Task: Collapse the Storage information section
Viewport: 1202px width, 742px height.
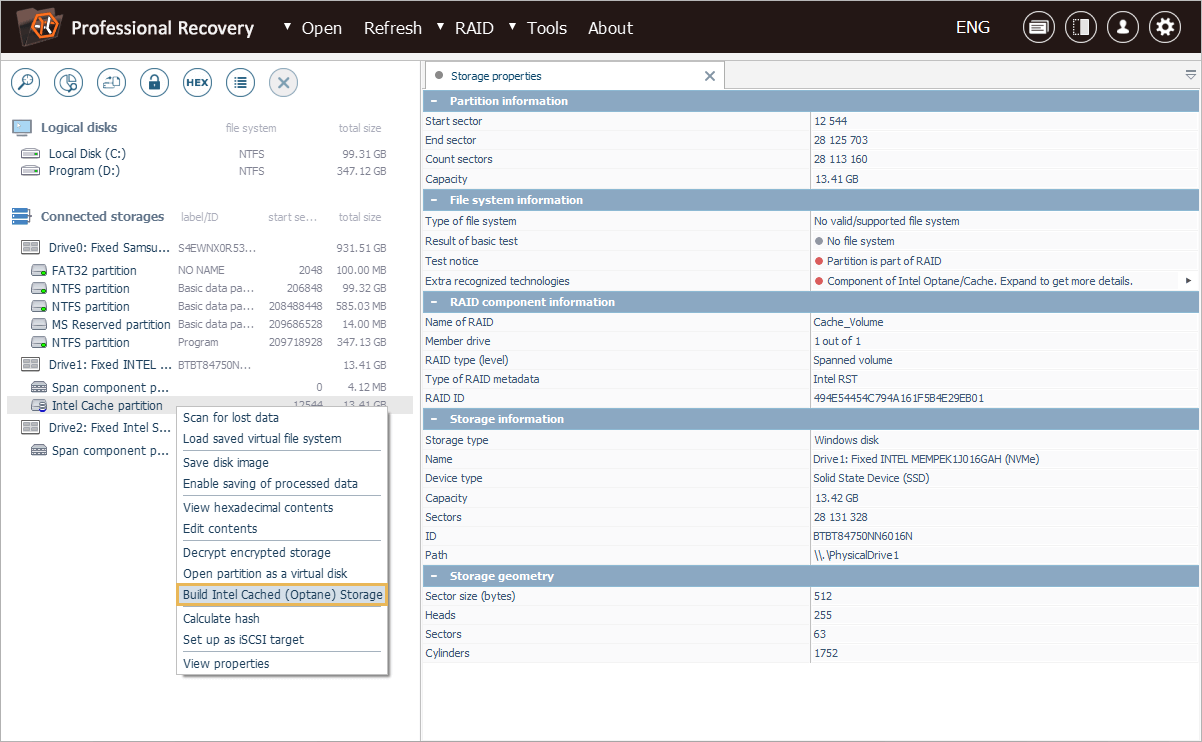Action: pyautogui.click(x=434, y=419)
